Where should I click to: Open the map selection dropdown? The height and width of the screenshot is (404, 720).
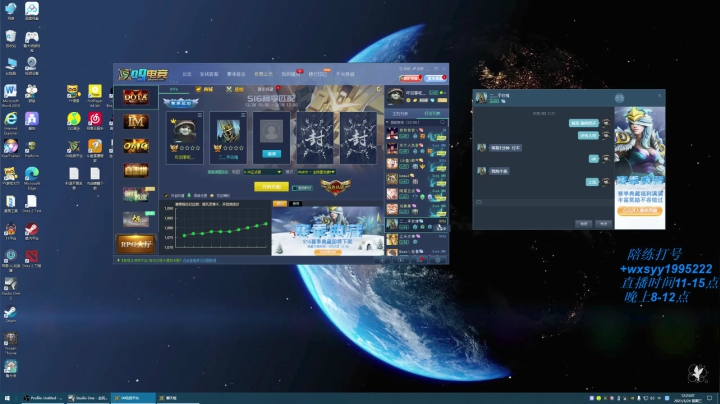coord(263,172)
